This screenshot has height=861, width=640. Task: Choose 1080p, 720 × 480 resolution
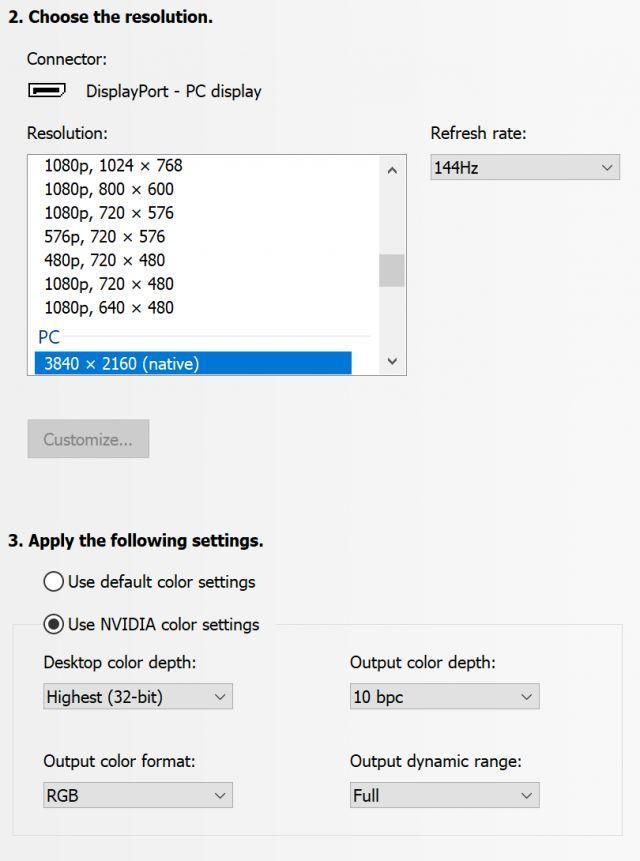pos(109,284)
